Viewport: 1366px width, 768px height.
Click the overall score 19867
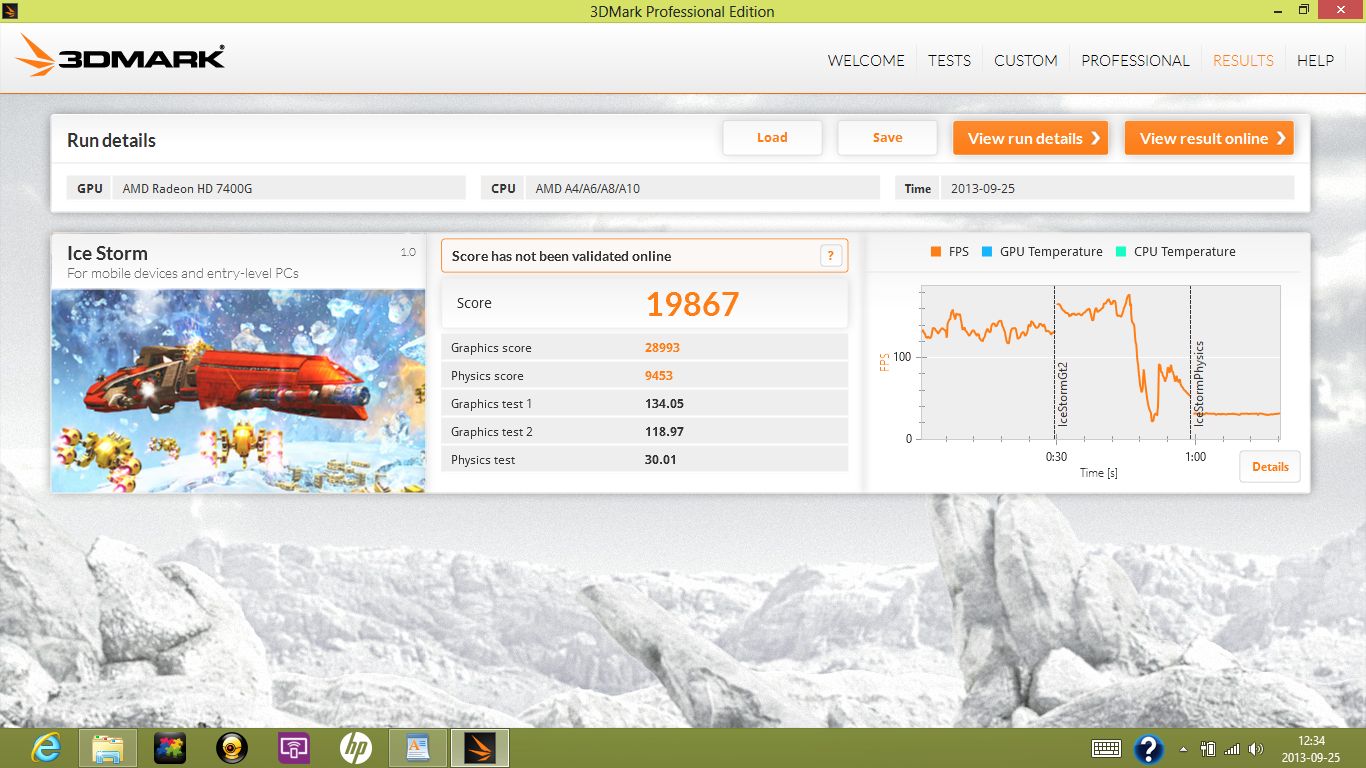click(x=692, y=304)
